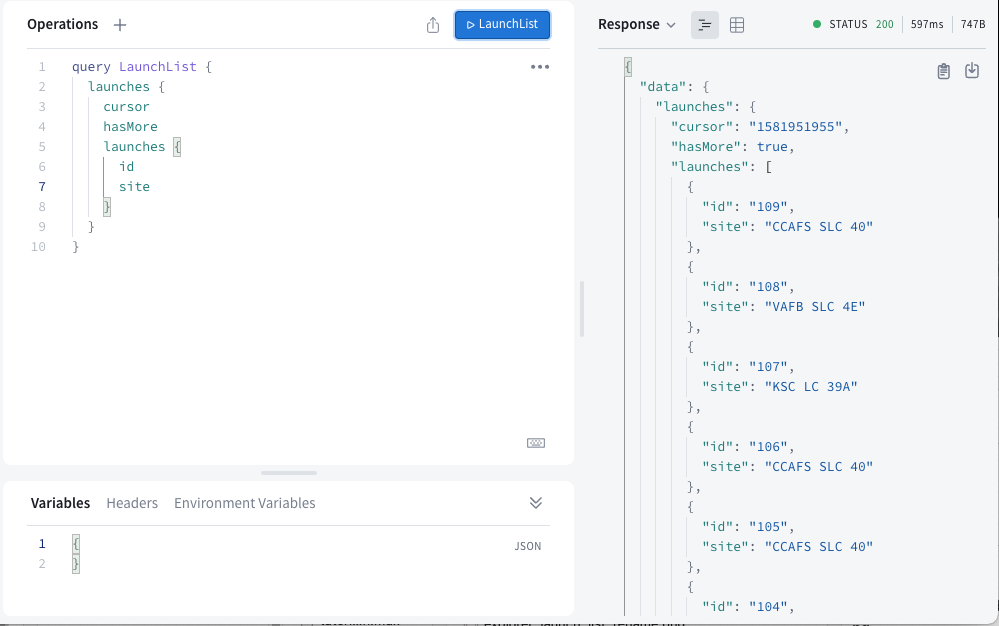Screen dimensions: 999x626
Task: Click the 597ms response time
Action: [x=927, y=25]
